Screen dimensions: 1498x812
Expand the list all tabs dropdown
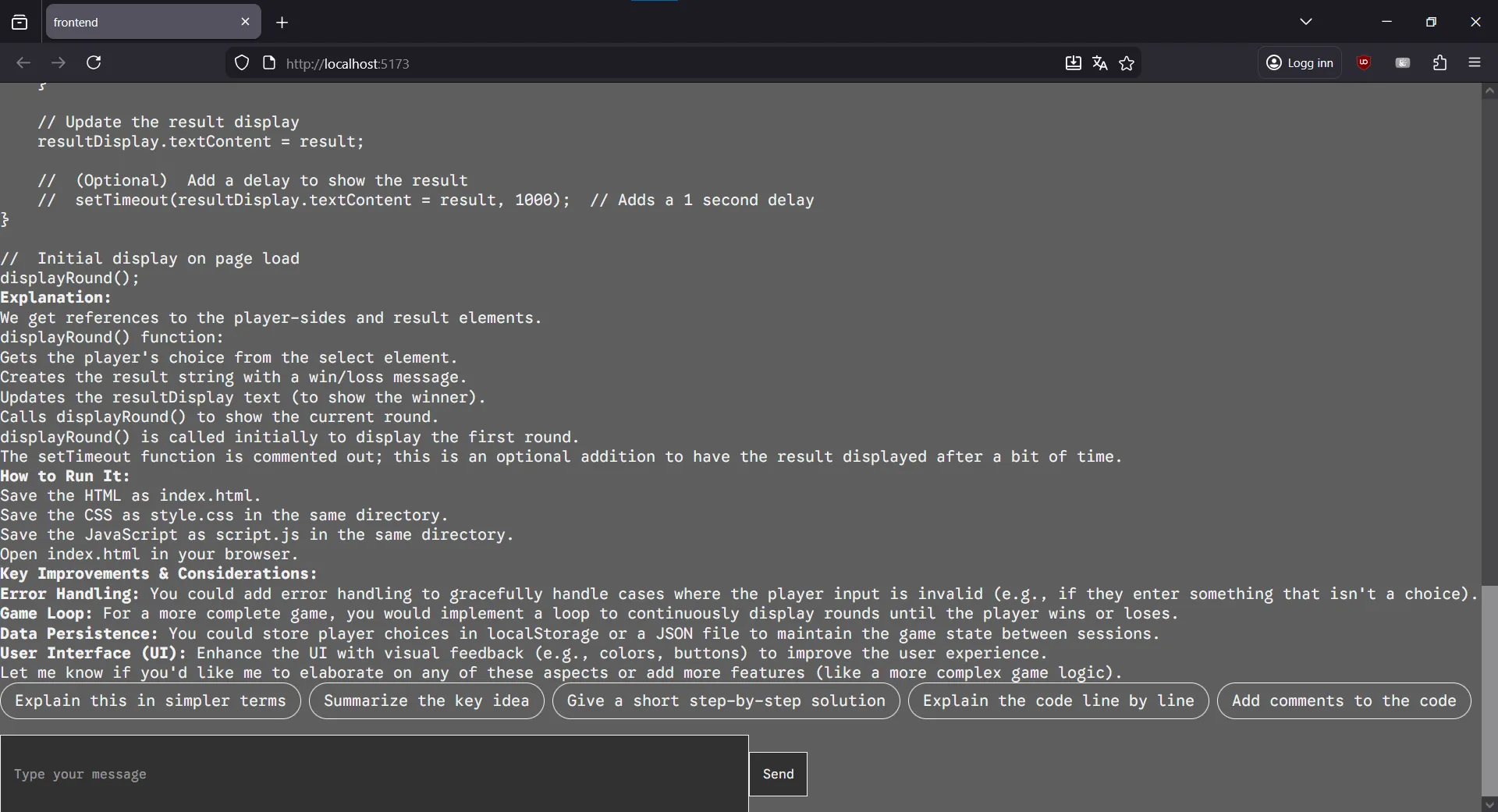1306,22
